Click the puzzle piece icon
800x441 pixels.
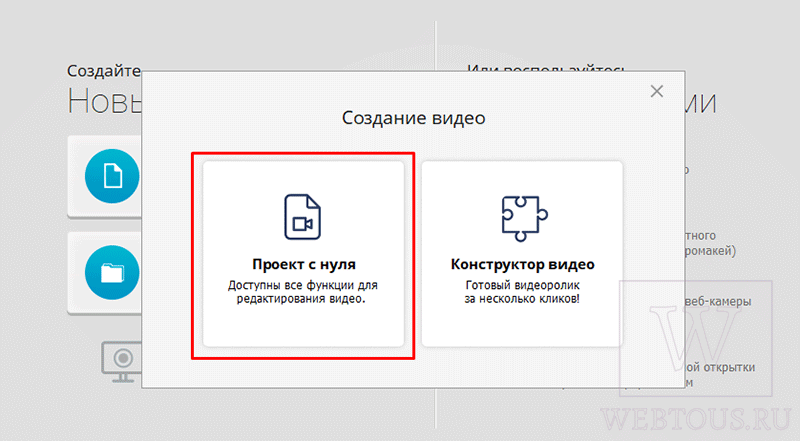[x=524, y=218]
